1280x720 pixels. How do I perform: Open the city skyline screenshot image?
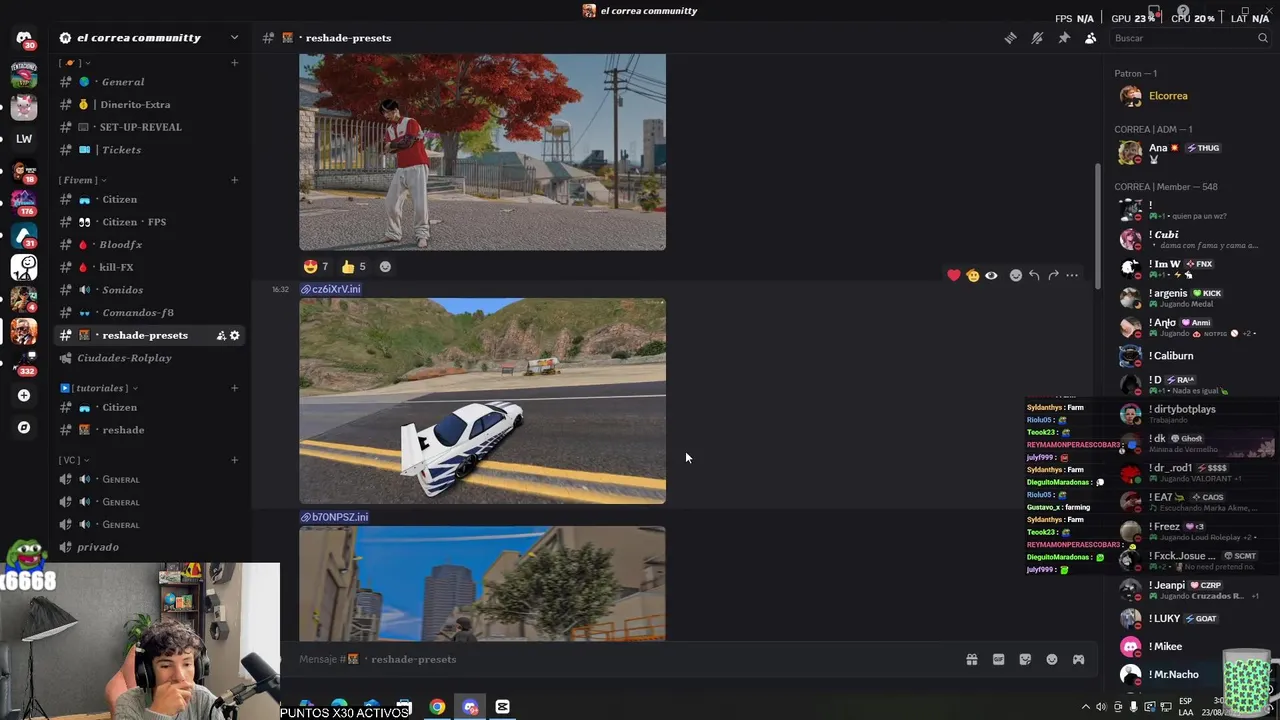click(x=482, y=583)
